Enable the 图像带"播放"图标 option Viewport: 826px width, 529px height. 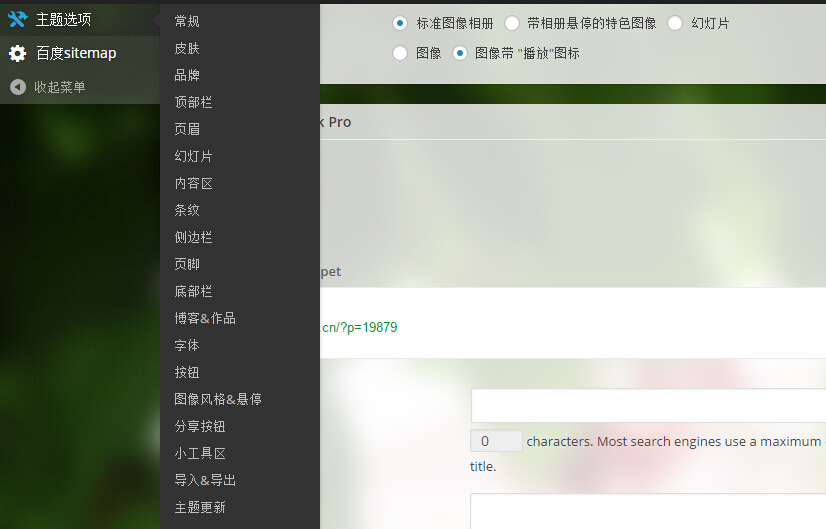tap(460, 53)
